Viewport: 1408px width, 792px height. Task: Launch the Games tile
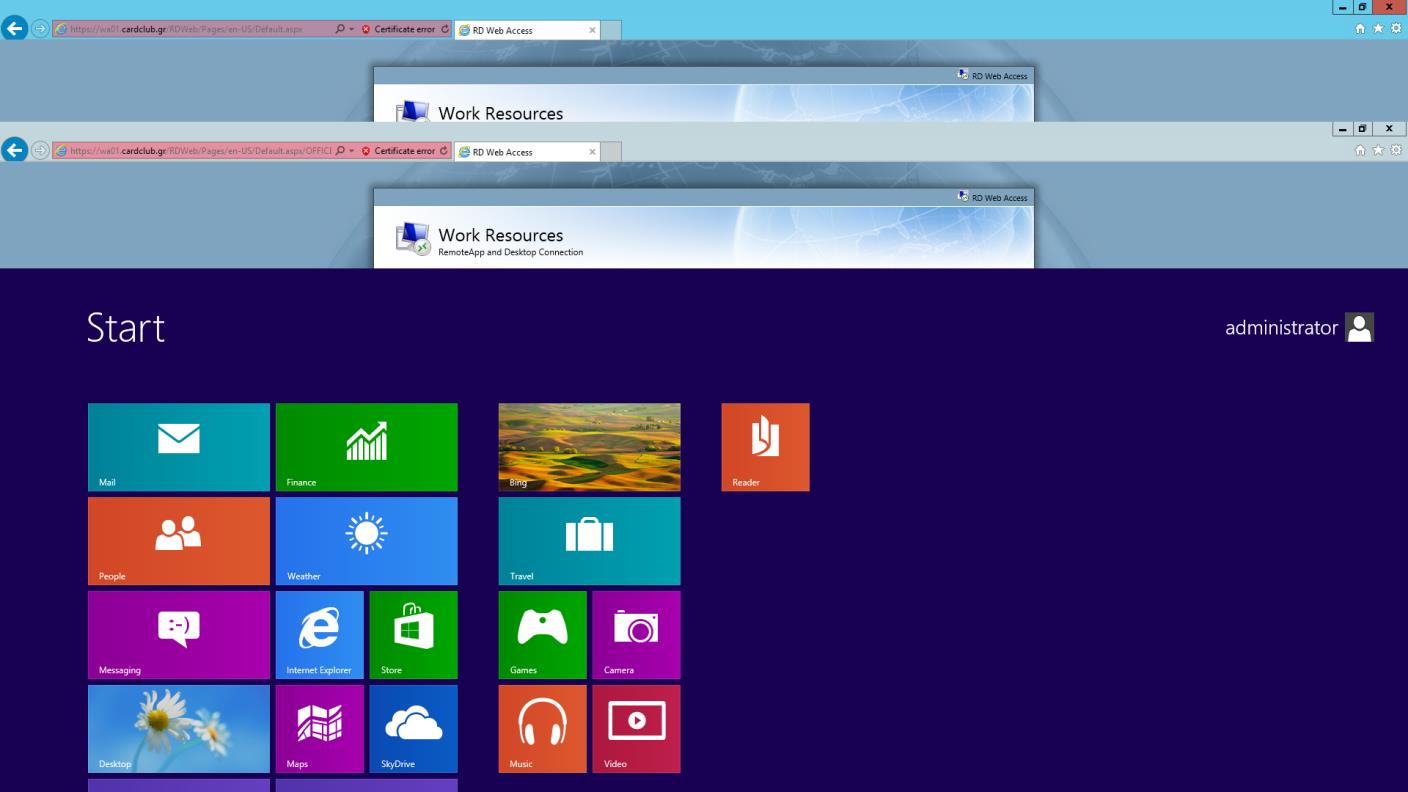tap(542, 635)
